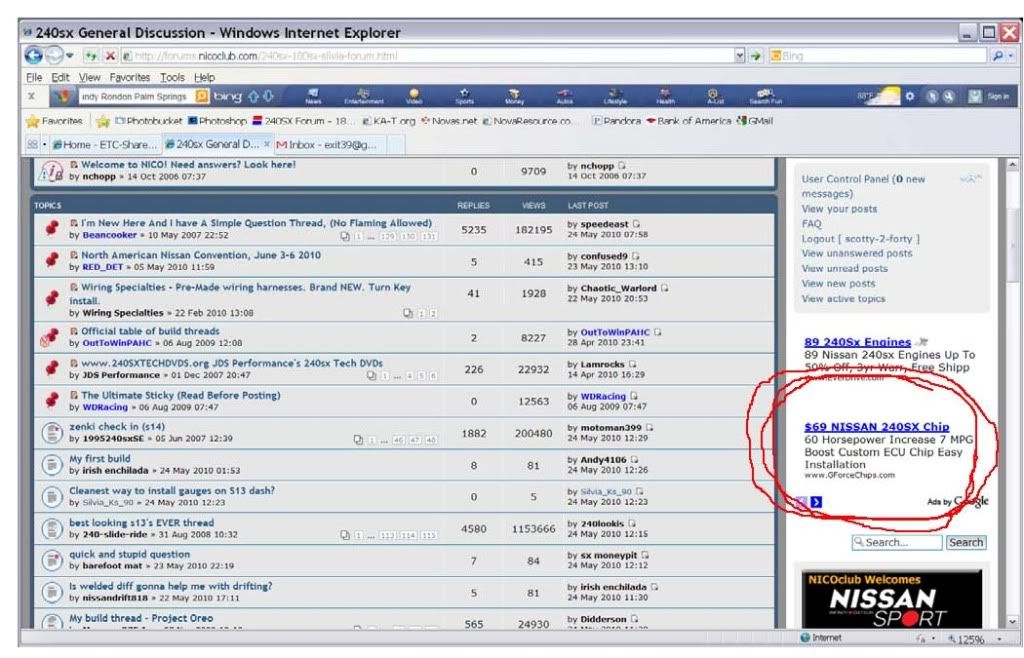Open the Edit menu
This screenshot has width=1024, height=658.
(x=60, y=77)
